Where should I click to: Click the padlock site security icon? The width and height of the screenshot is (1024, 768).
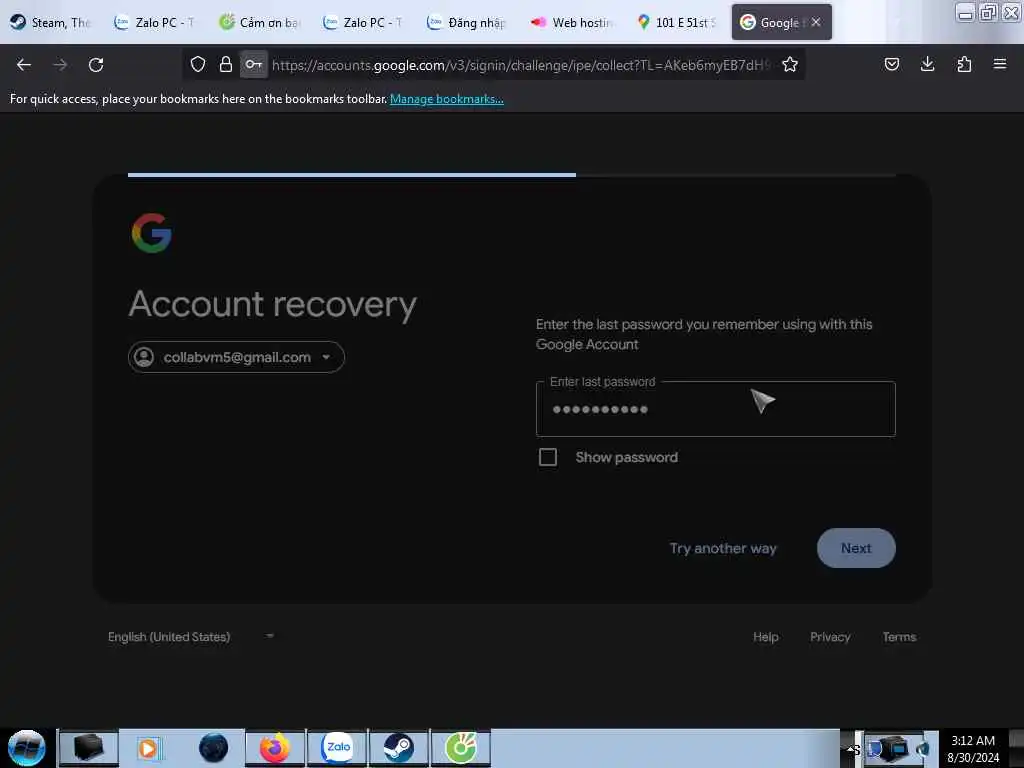(x=226, y=64)
